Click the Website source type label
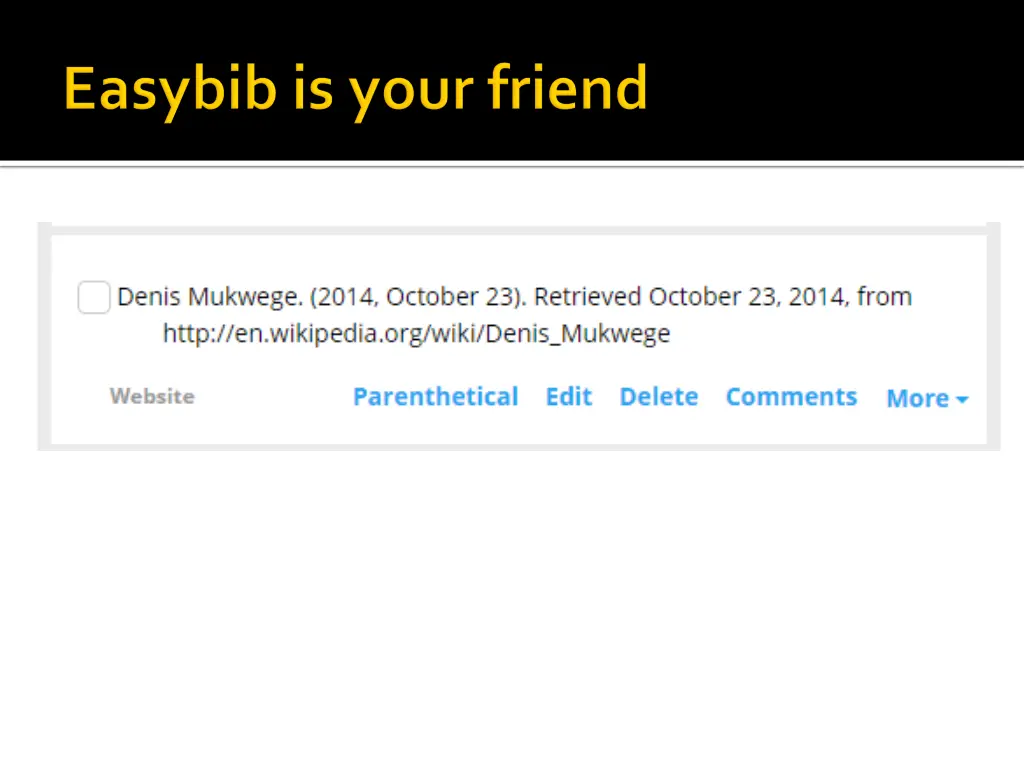 pyautogui.click(x=152, y=396)
